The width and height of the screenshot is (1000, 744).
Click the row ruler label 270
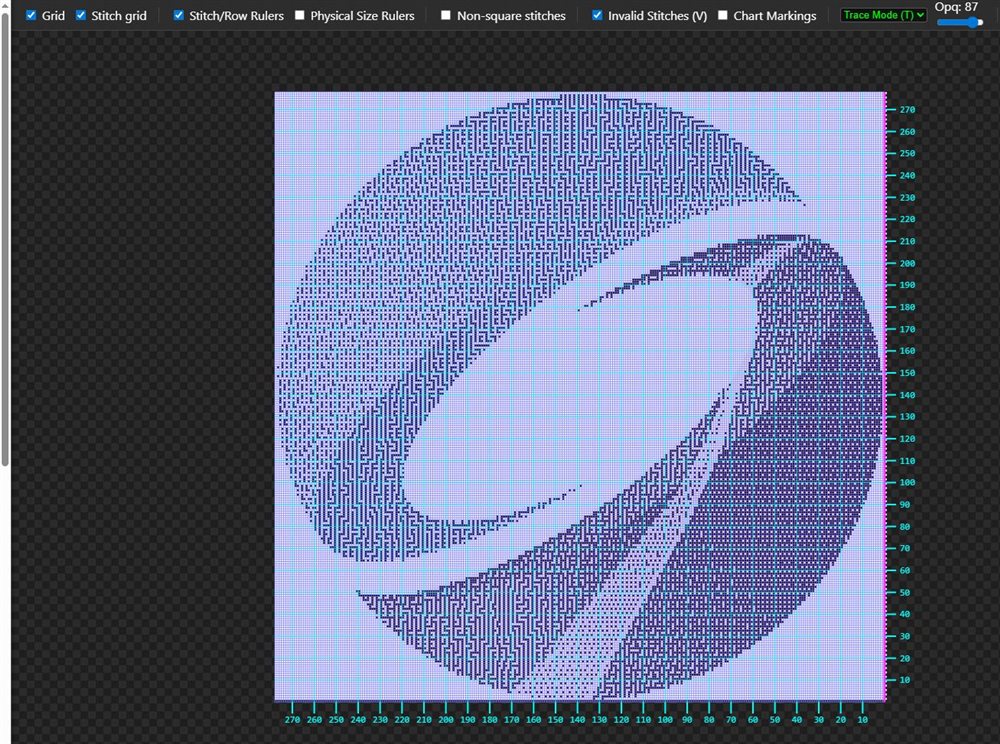click(x=907, y=110)
